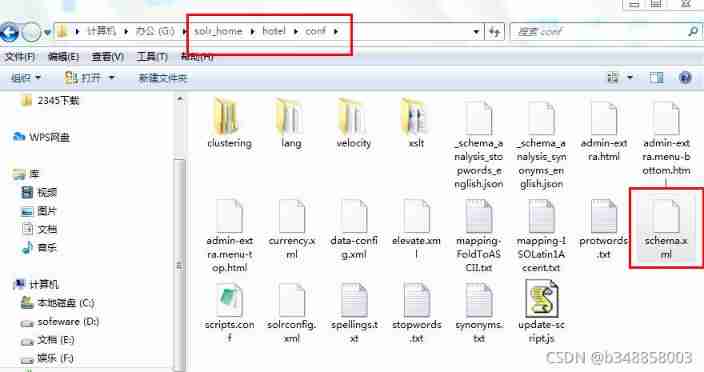Select the admin-extra.html file

[604, 131]
